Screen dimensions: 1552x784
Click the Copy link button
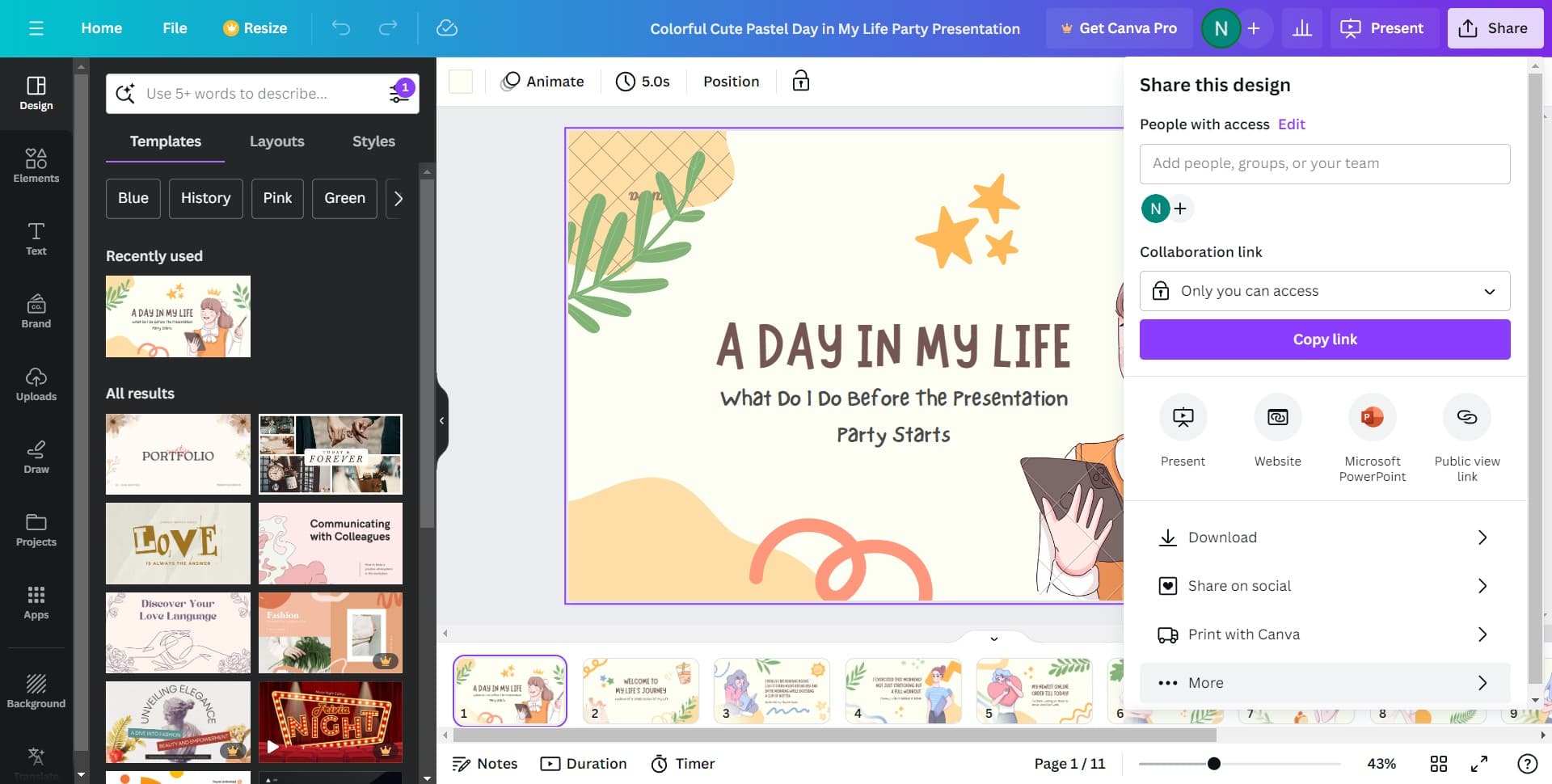(1324, 339)
